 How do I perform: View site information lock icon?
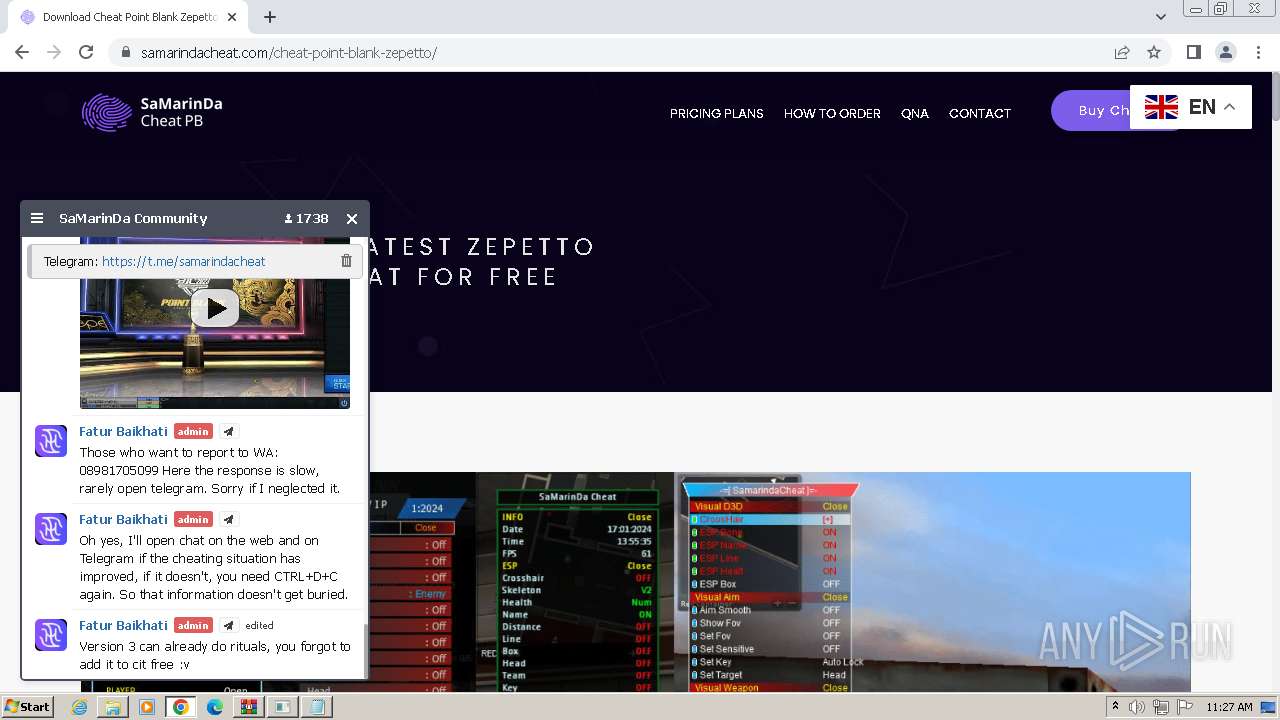(126, 53)
